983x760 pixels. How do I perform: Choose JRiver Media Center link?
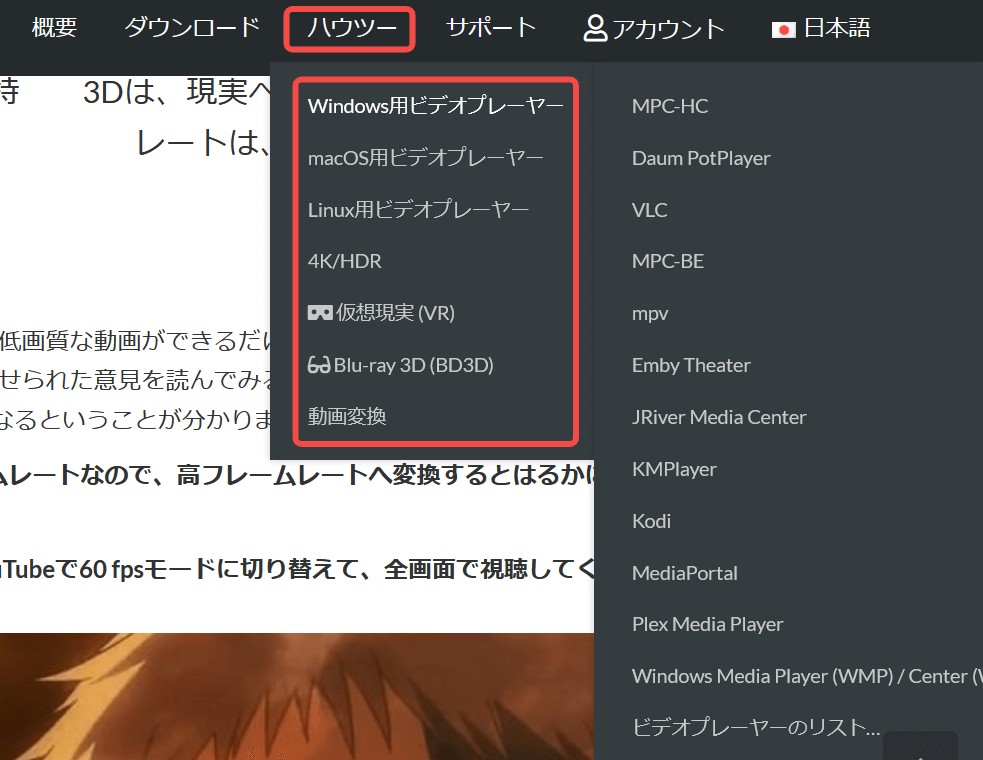pos(719,417)
